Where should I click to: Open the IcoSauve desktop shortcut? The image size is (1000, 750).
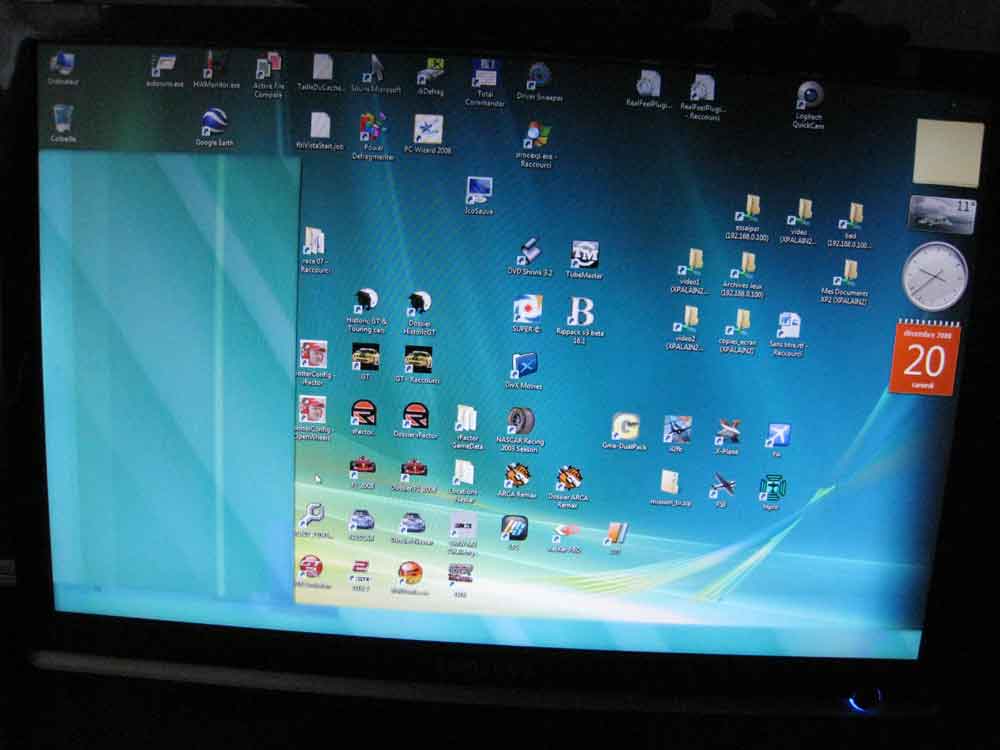click(x=479, y=195)
